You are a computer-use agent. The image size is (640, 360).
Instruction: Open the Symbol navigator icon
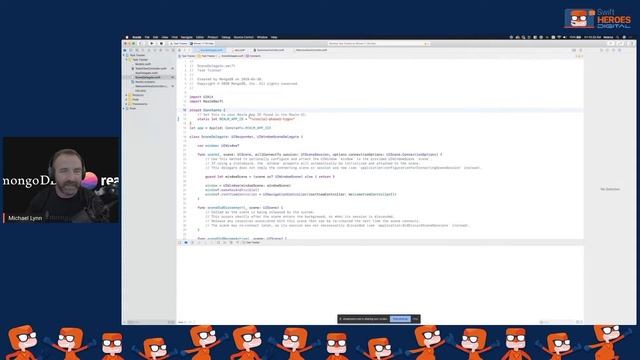136,50
